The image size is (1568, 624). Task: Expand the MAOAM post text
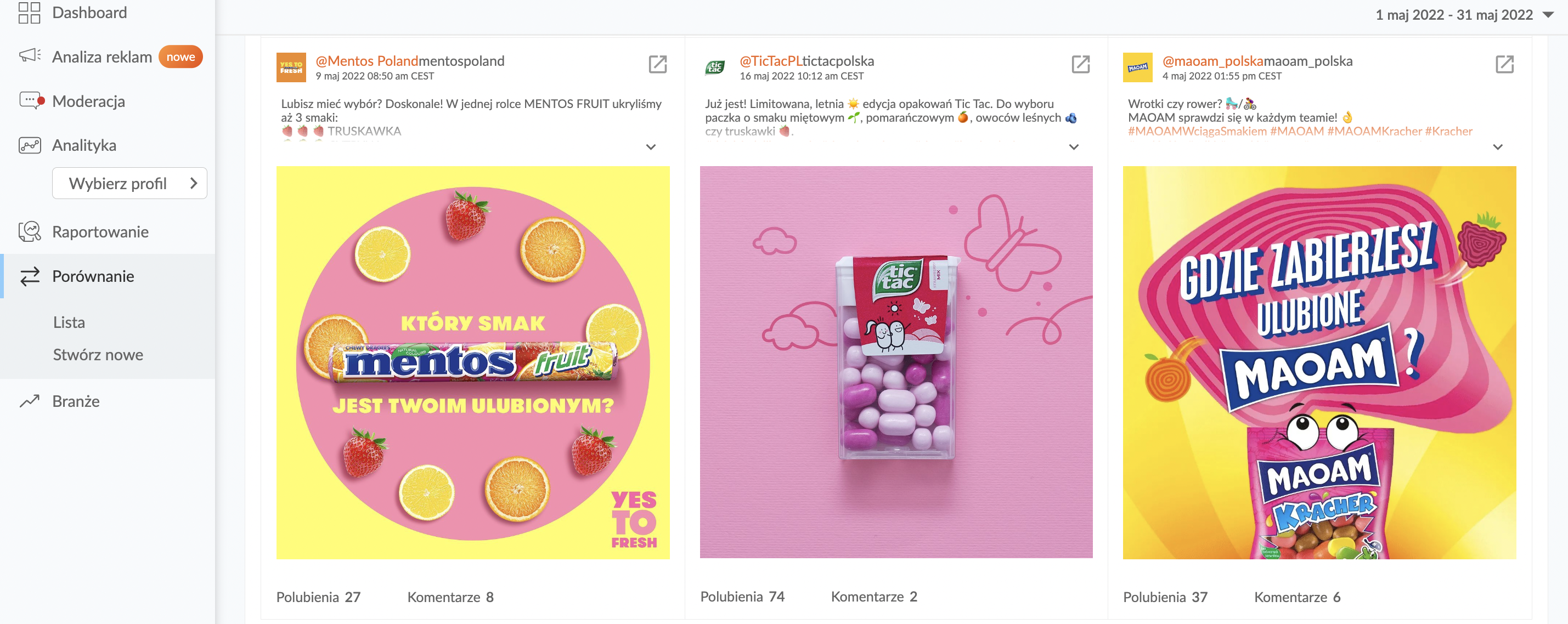point(1498,146)
